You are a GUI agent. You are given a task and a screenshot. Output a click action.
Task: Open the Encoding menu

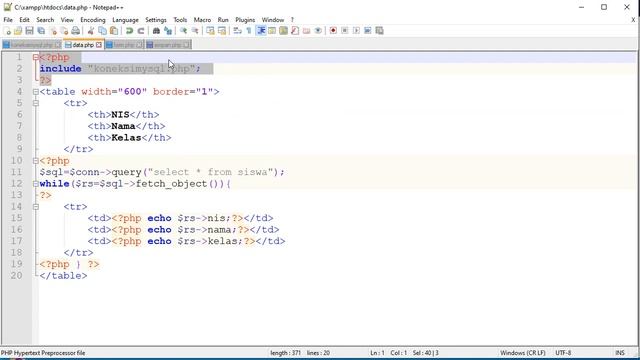click(x=93, y=20)
